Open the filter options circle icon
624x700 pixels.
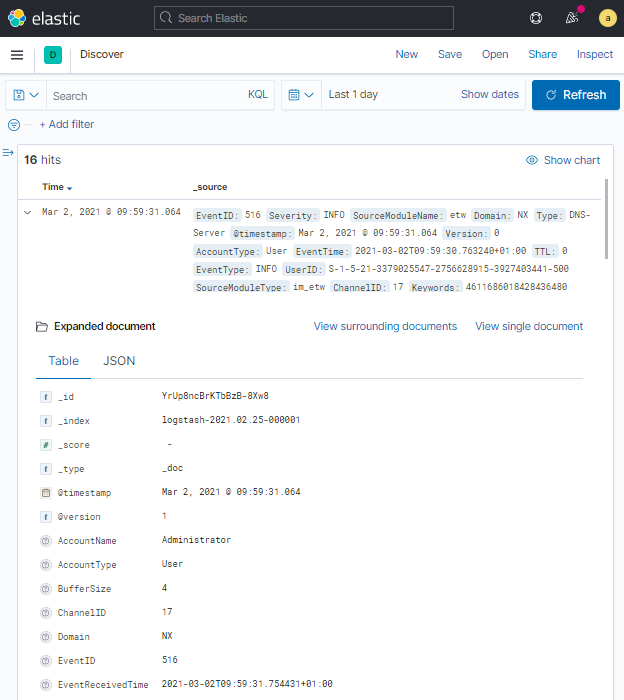pos(14,125)
